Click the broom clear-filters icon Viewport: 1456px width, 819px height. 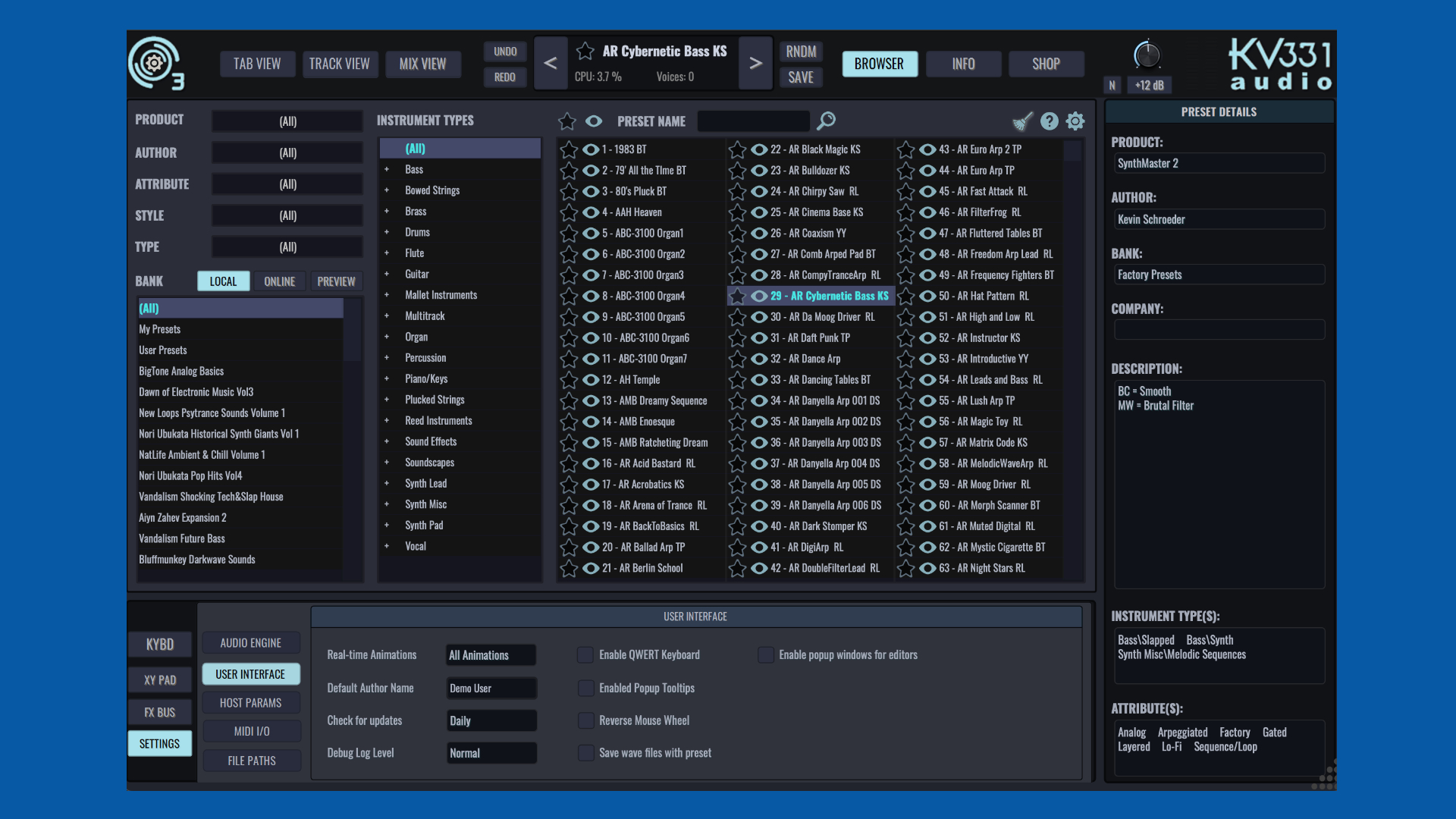click(1022, 121)
